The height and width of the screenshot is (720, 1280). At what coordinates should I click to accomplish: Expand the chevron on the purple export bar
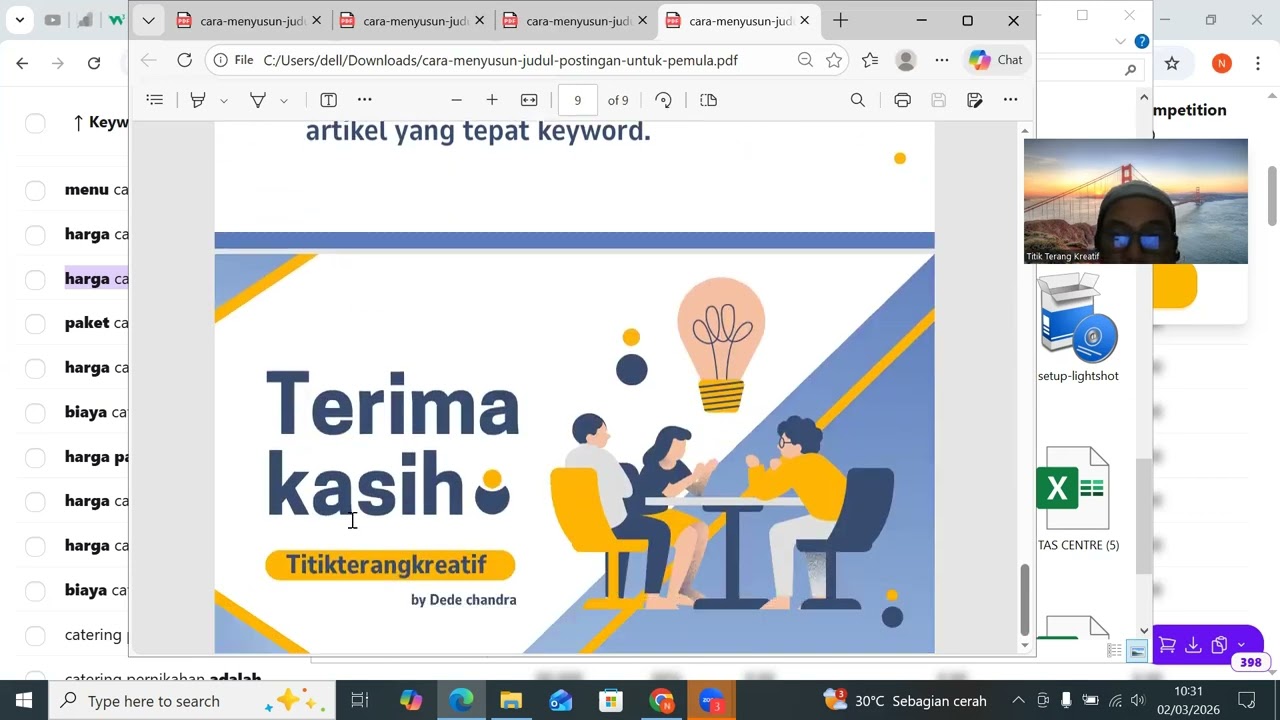1242,645
